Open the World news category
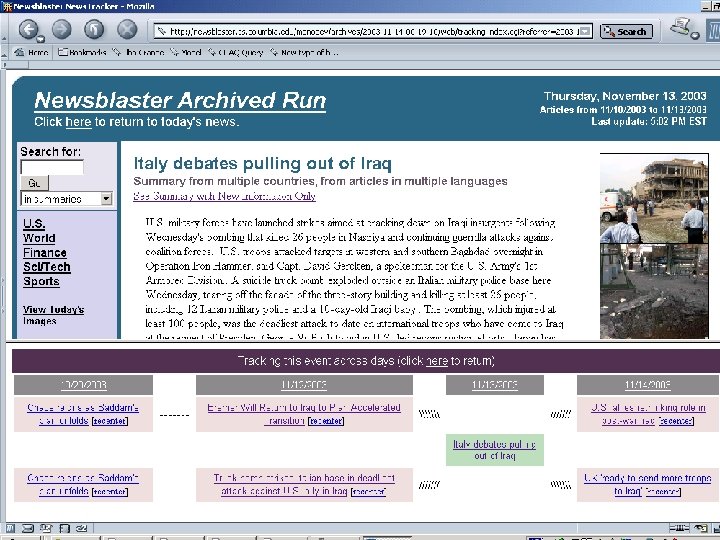Viewport: 720px width, 540px height. 39,238
